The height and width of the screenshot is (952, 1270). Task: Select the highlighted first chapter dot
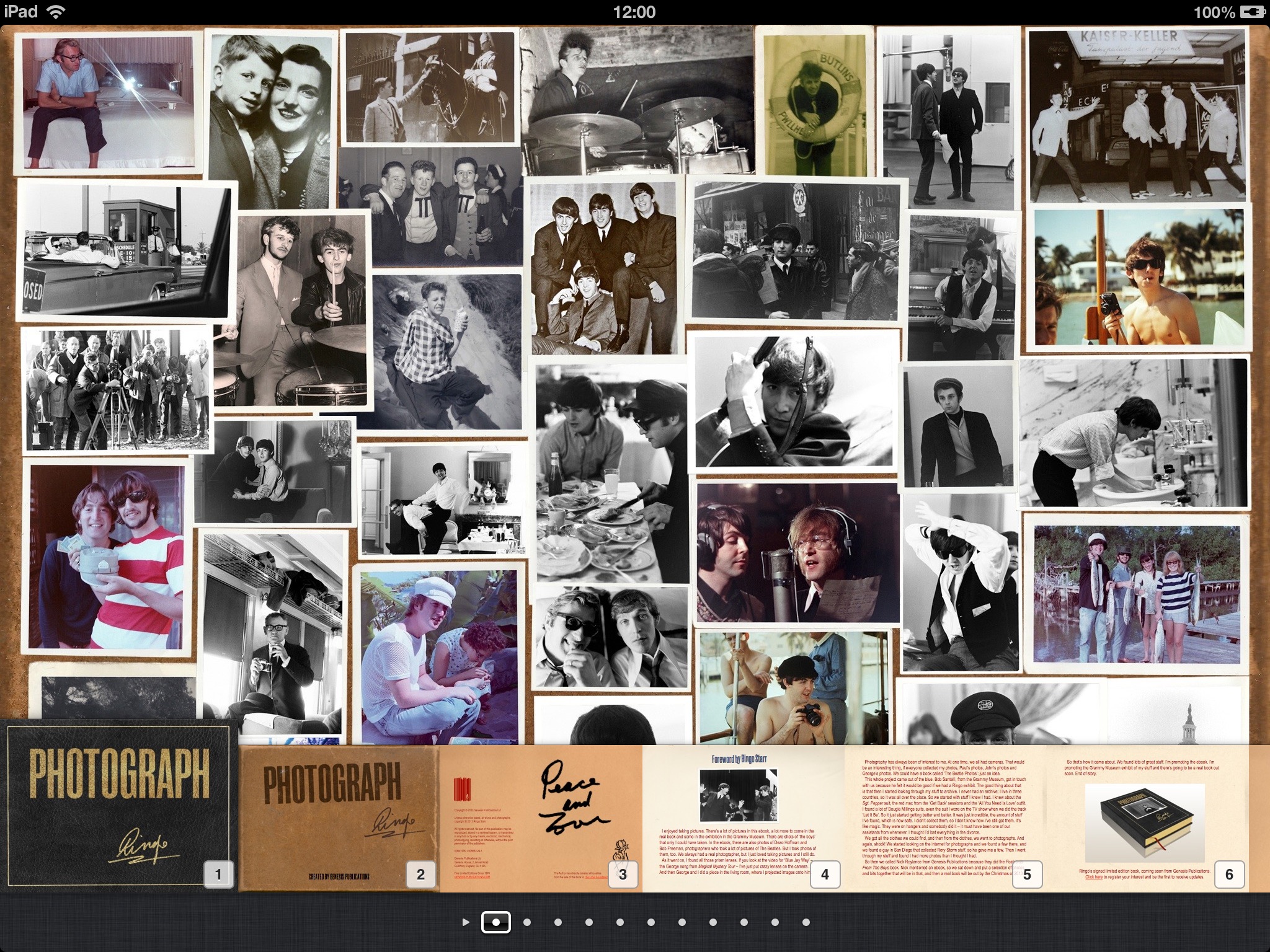[496, 922]
